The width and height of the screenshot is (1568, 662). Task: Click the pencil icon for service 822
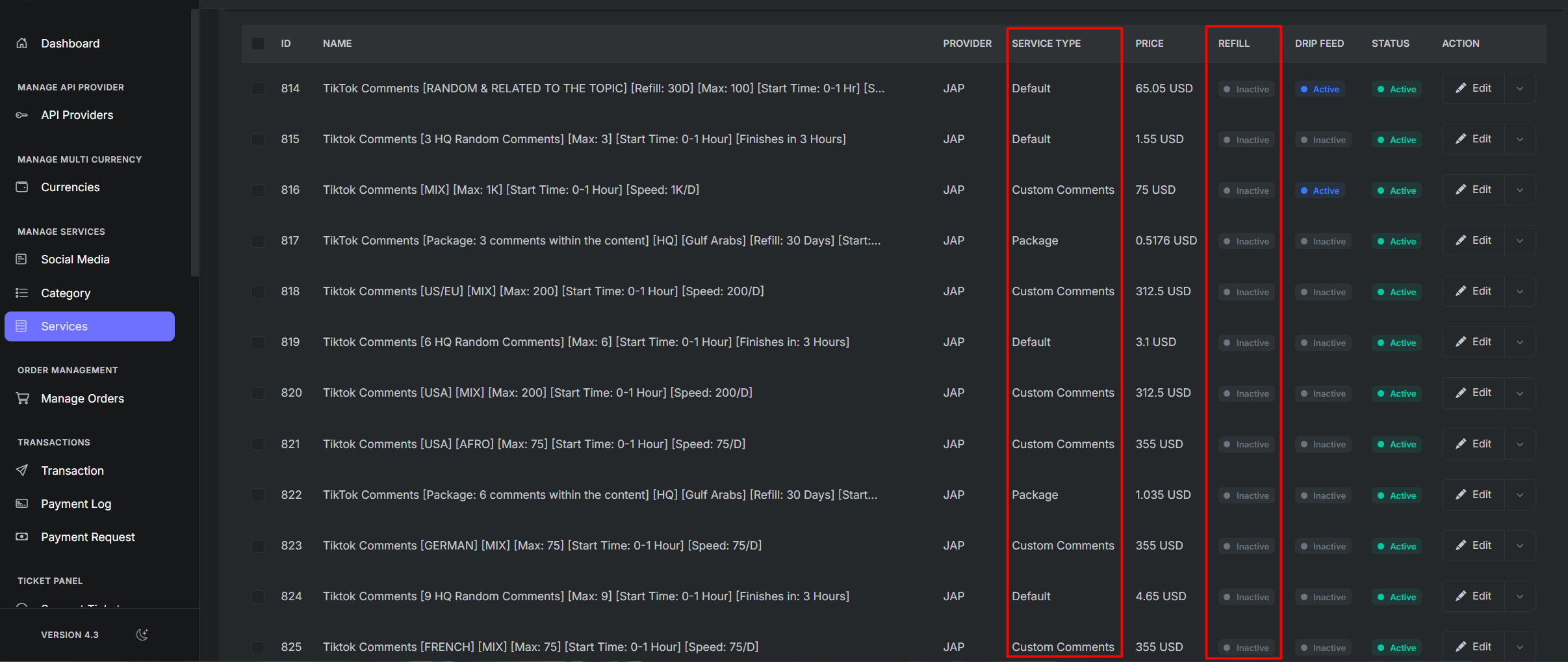pos(1461,495)
